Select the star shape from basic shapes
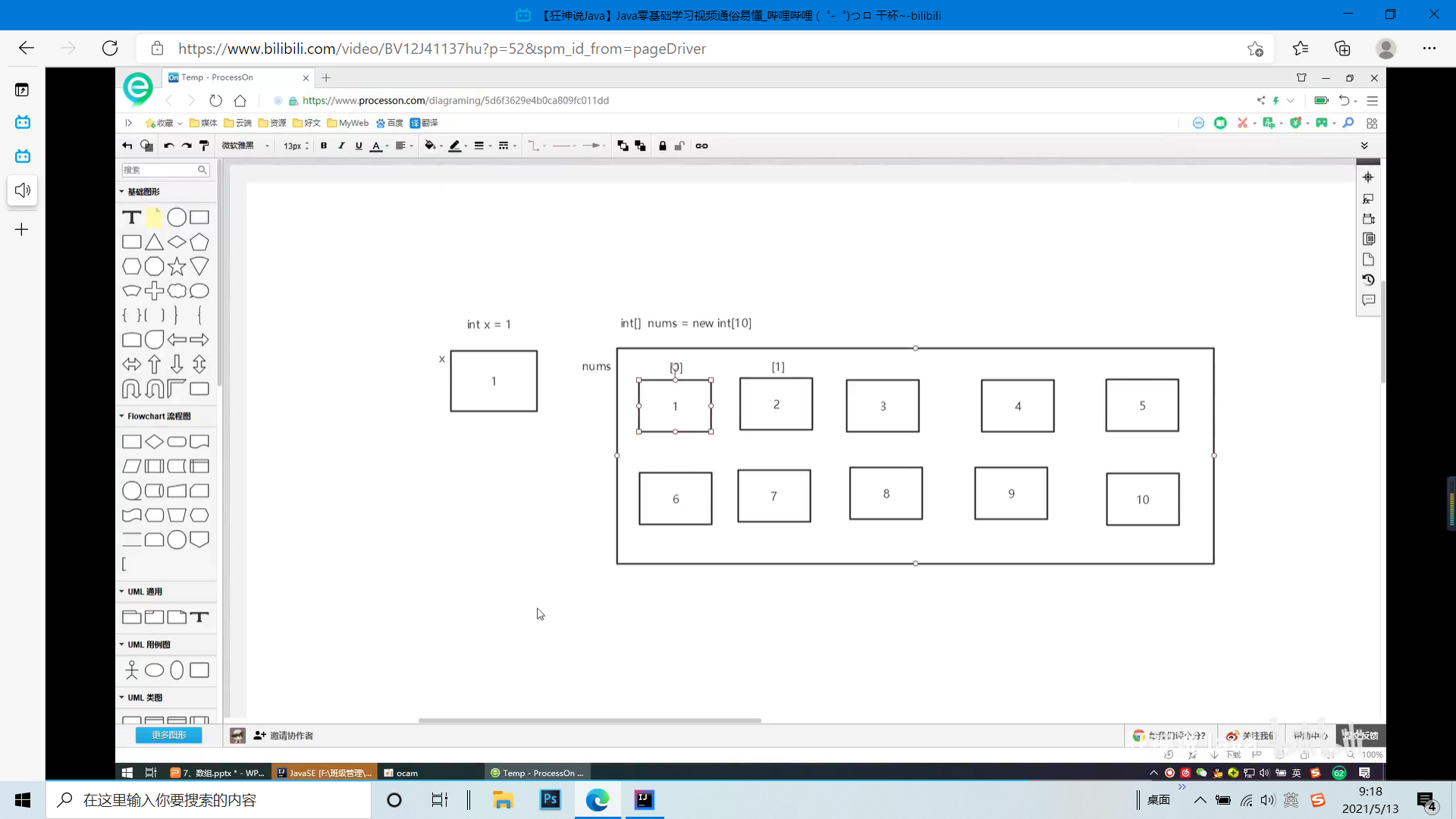This screenshot has height=819, width=1456. tap(177, 266)
